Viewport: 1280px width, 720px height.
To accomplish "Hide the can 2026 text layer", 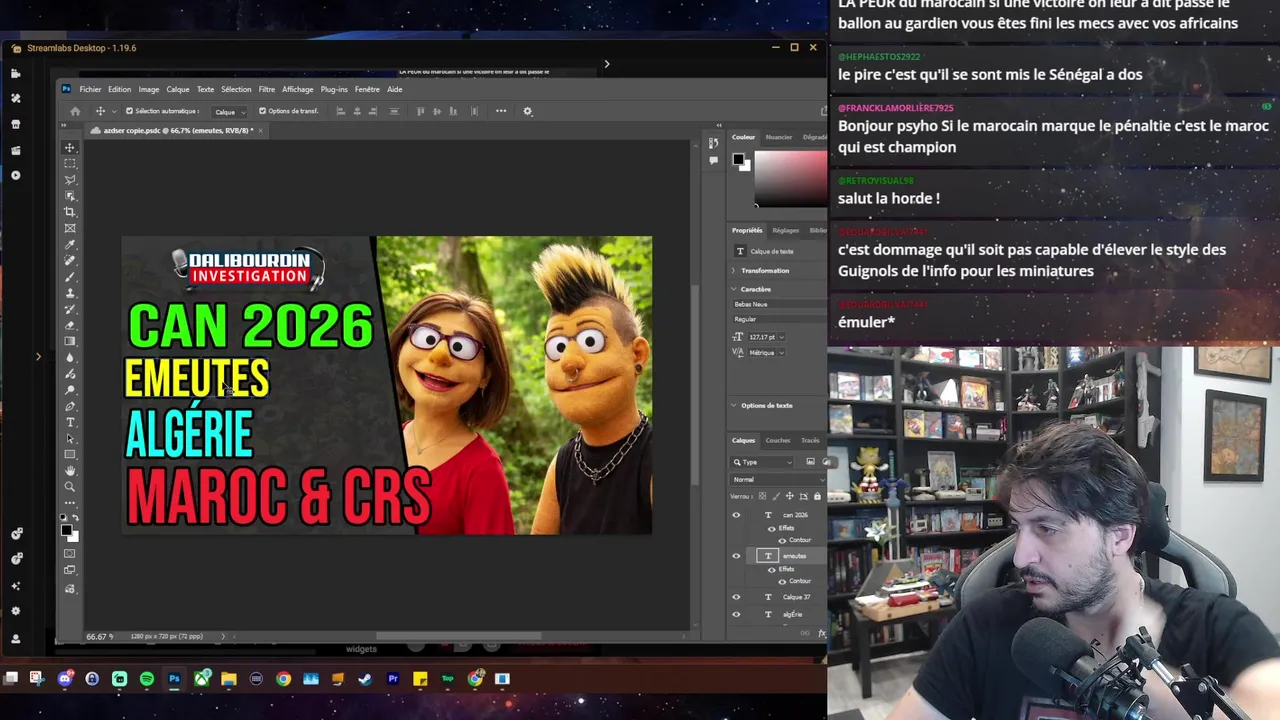I will click(736, 515).
